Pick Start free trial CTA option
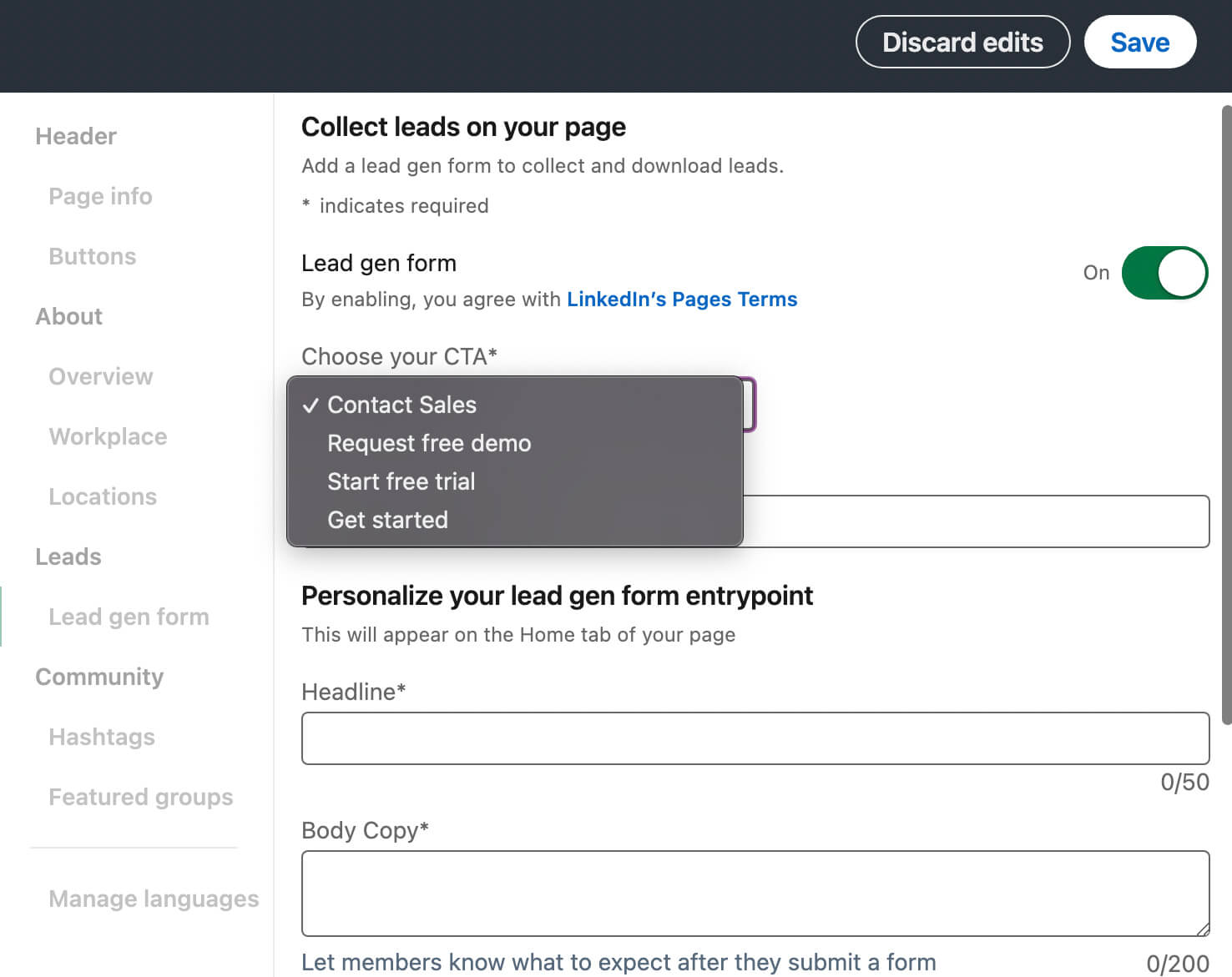 [514, 481]
